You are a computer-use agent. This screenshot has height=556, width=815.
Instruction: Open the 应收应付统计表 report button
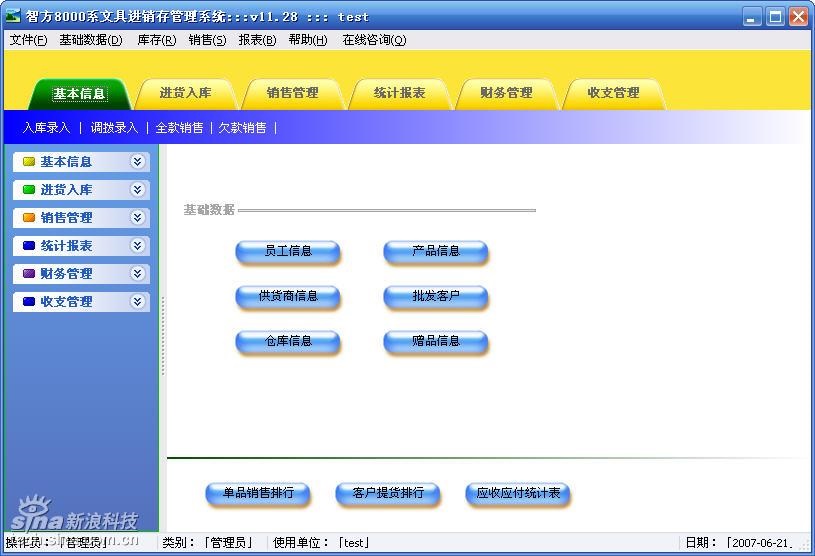(x=518, y=494)
